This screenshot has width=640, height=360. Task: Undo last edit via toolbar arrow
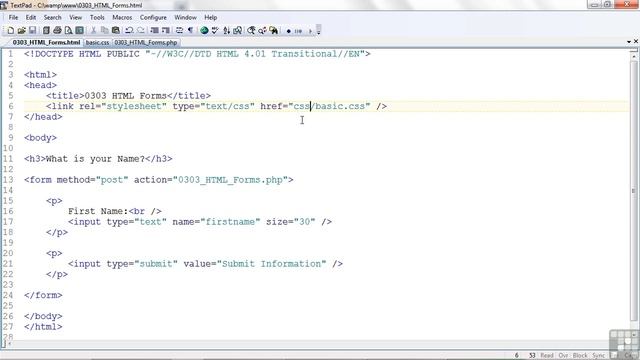coord(129,31)
